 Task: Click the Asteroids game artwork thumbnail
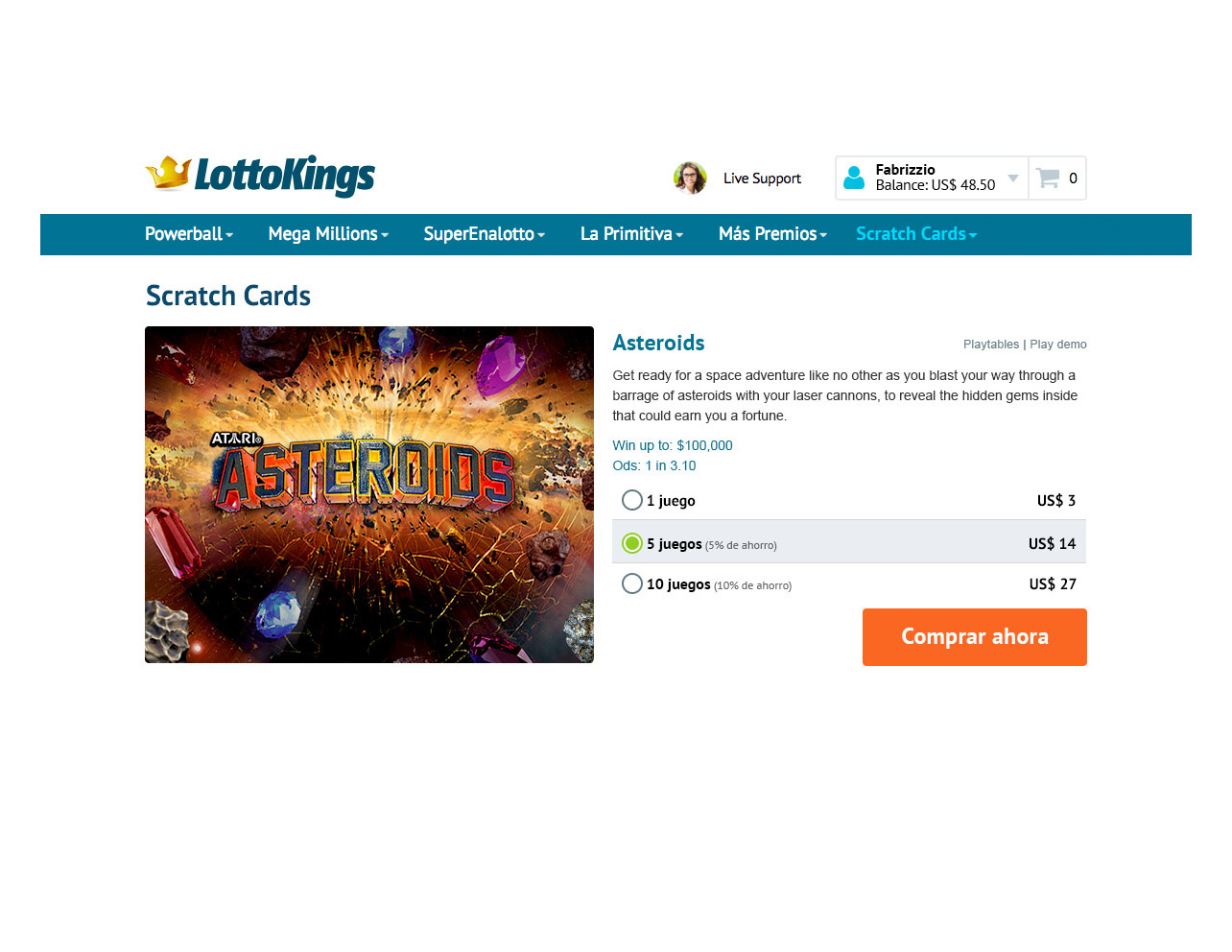click(x=369, y=494)
